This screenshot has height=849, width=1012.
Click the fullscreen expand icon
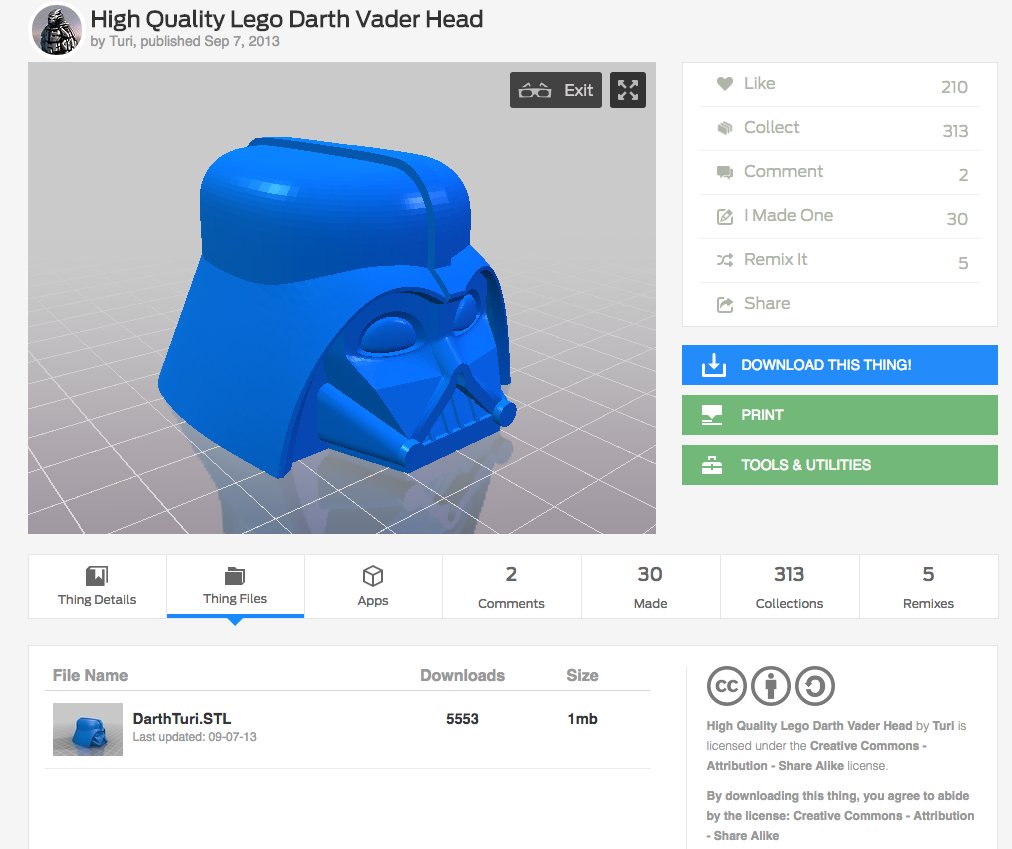[628, 90]
